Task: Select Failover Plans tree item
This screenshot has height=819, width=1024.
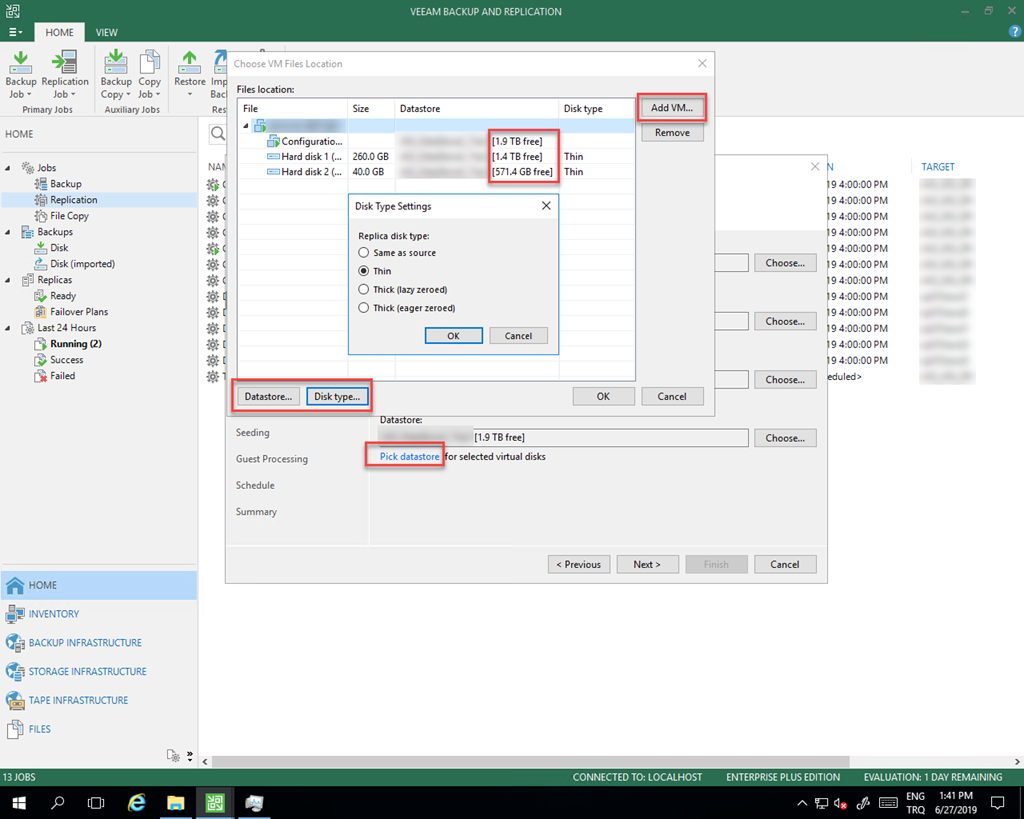Action: (79, 312)
